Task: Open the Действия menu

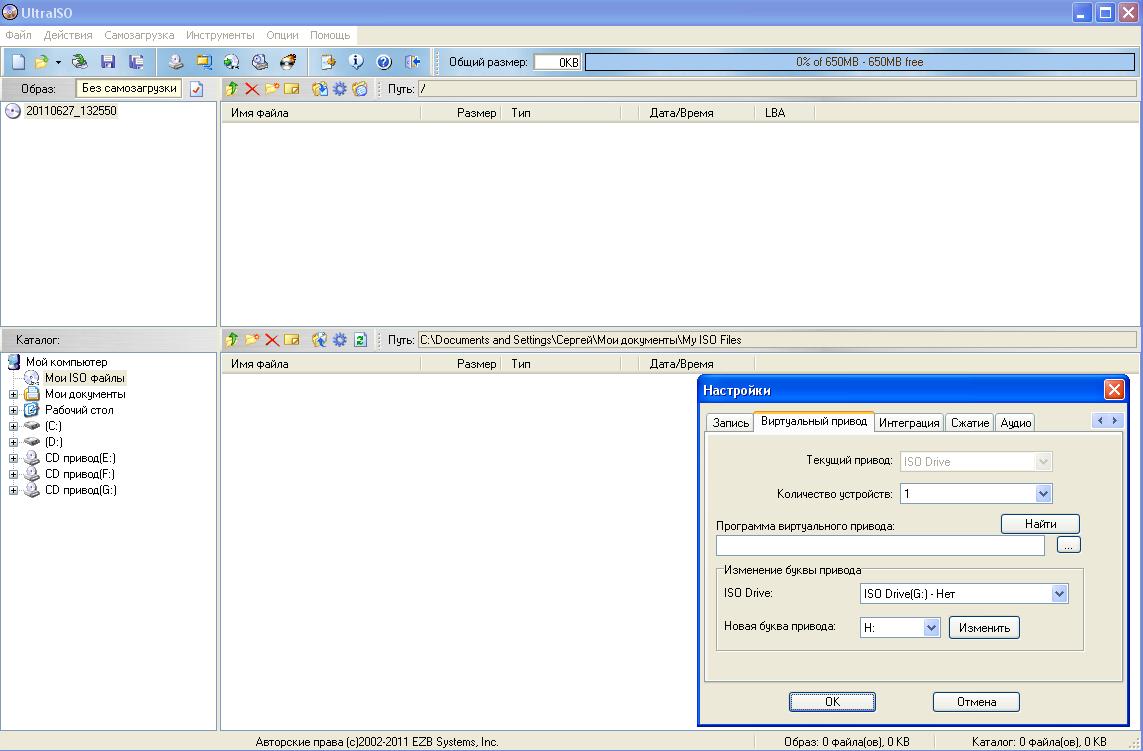Action: 68,35
